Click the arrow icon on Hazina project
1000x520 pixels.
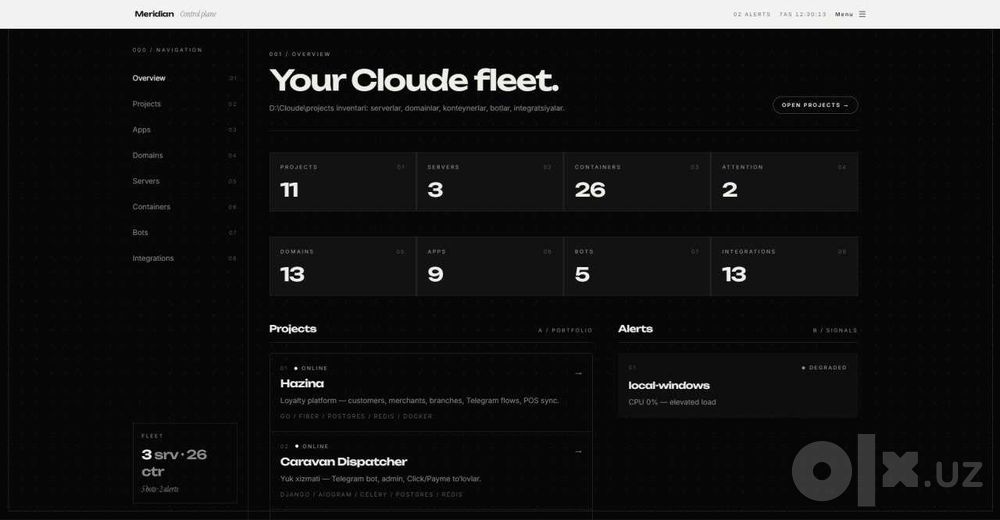click(578, 373)
